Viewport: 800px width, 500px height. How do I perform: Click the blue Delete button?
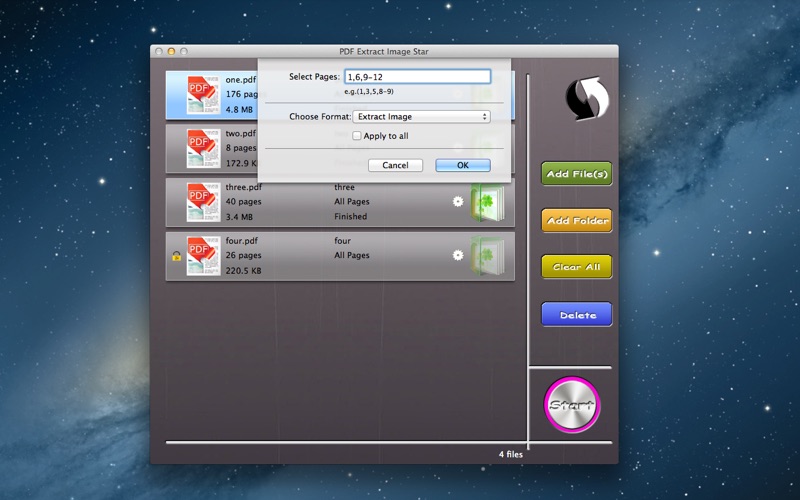point(577,314)
